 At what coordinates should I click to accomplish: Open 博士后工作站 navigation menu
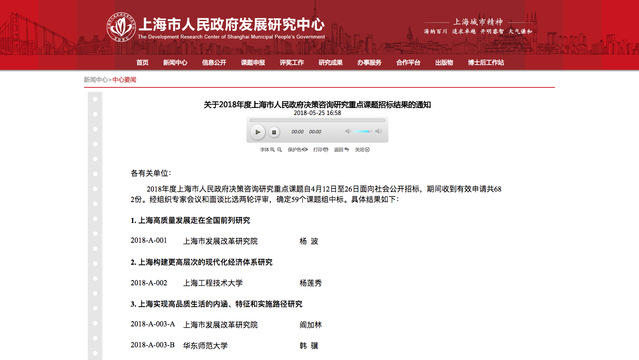[x=486, y=62]
